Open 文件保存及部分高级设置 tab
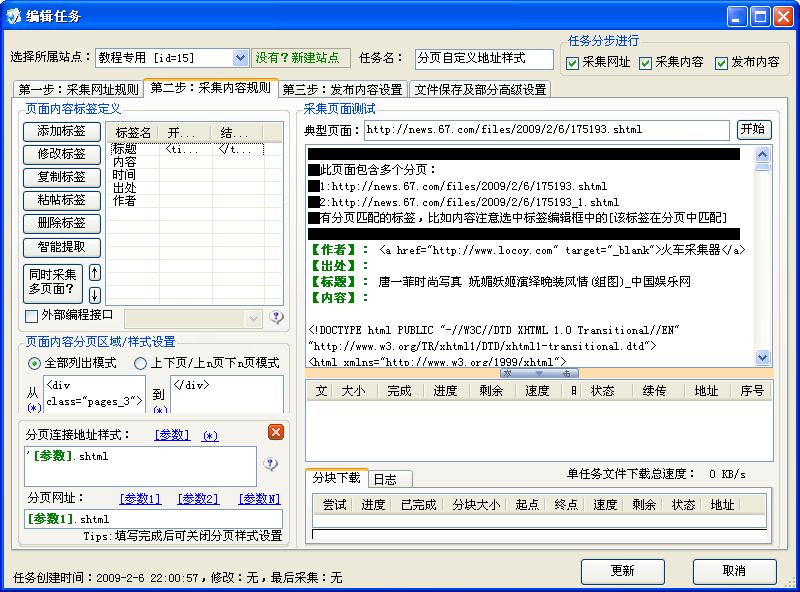The height and width of the screenshot is (592, 800). 480,90
